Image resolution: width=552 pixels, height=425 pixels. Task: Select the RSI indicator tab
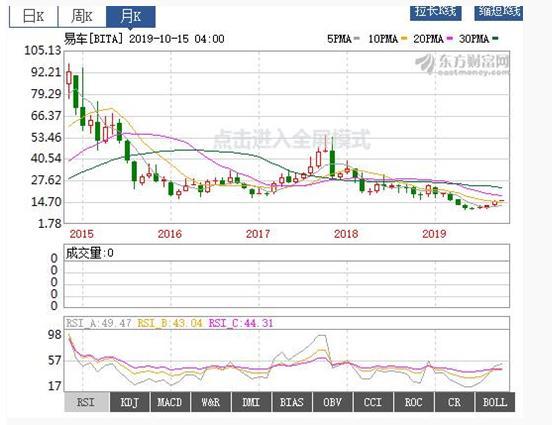pos(86,402)
